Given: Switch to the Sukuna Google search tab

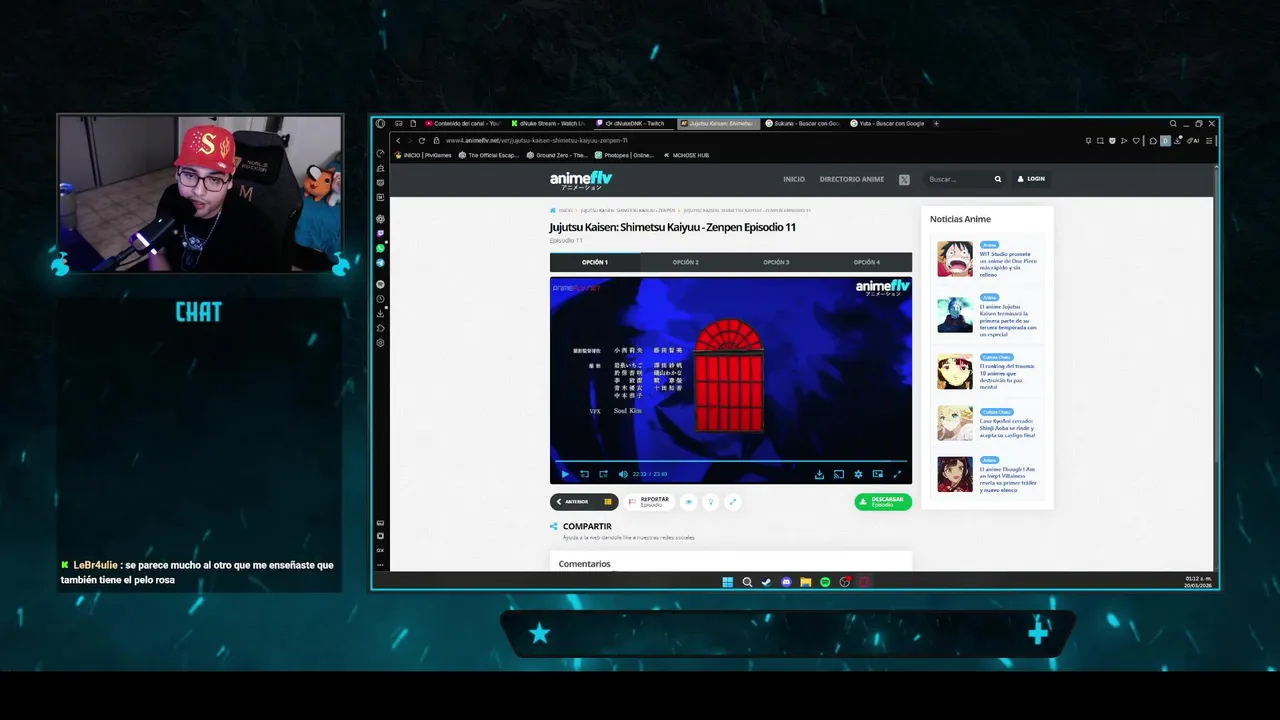Looking at the screenshot, I should 802,123.
